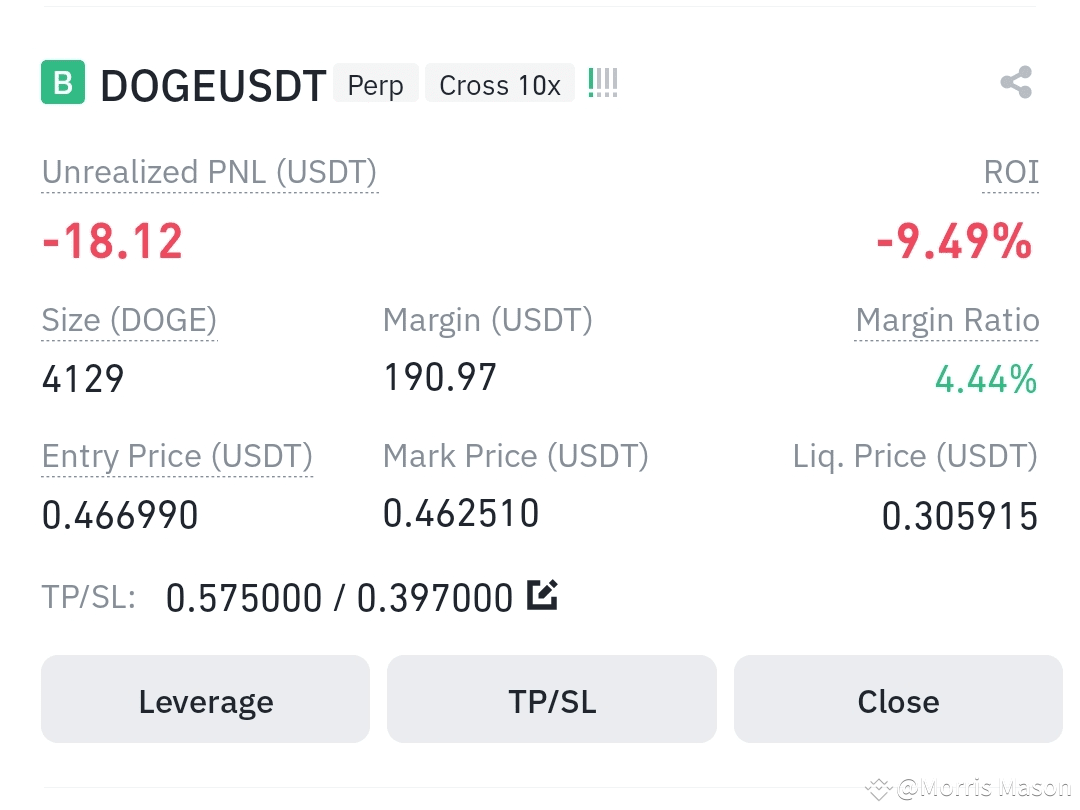1080x810 pixels.
Task: Click the share icon for DOGEUSDT position
Action: pyautogui.click(x=1016, y=83)
